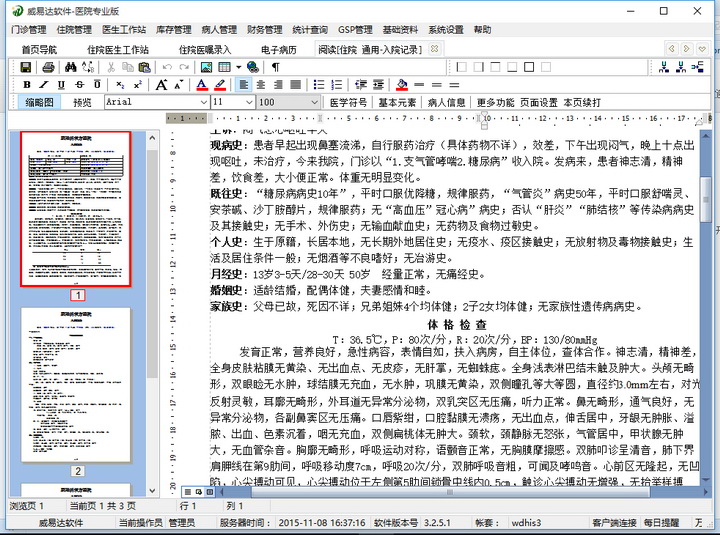The height and width of the screenshot is (535, 720).
Task: Switch to the 住院医嘱录入 tab
Action: point(205,50)
